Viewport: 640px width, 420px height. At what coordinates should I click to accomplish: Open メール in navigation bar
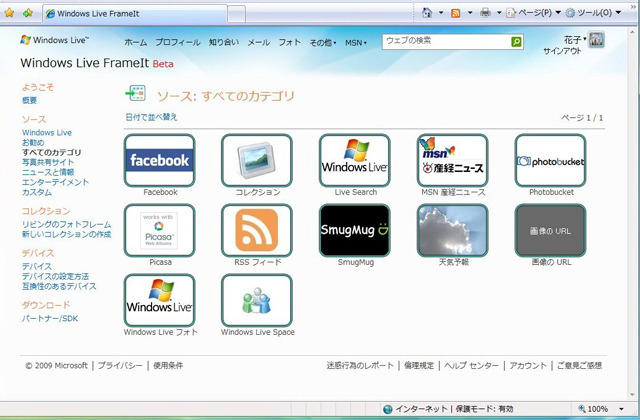click(x=258, y=42)
